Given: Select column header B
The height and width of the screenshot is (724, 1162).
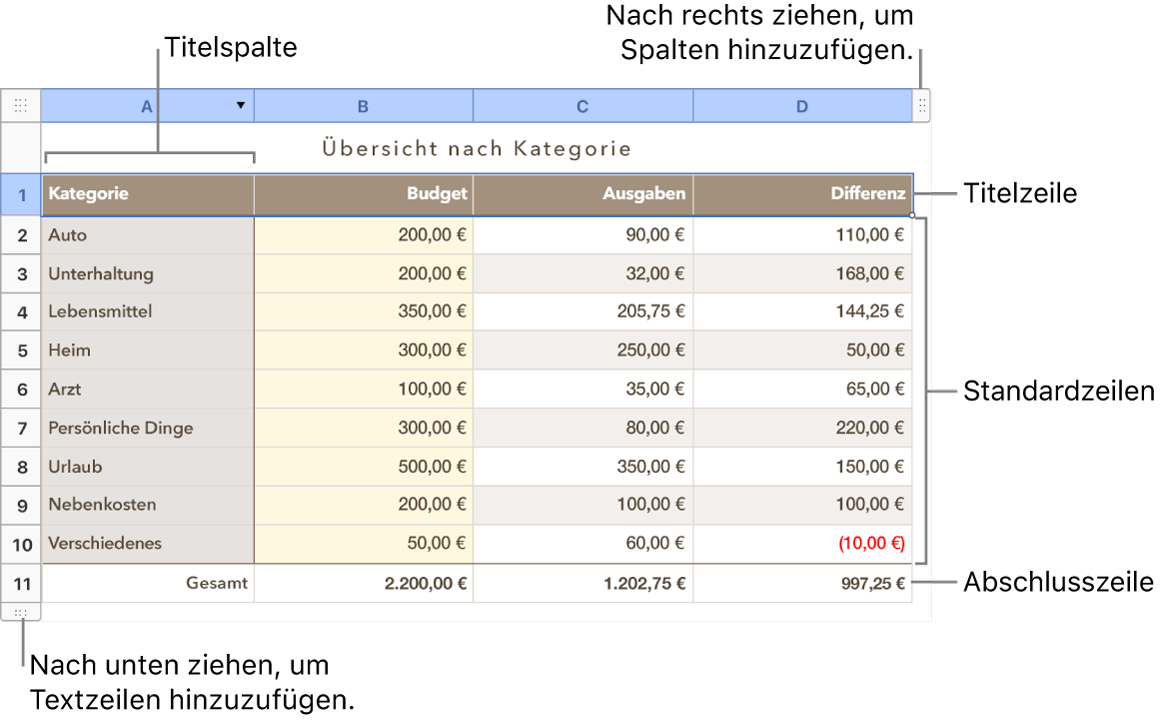Looking at the screenshot, I should coord(363,105).
